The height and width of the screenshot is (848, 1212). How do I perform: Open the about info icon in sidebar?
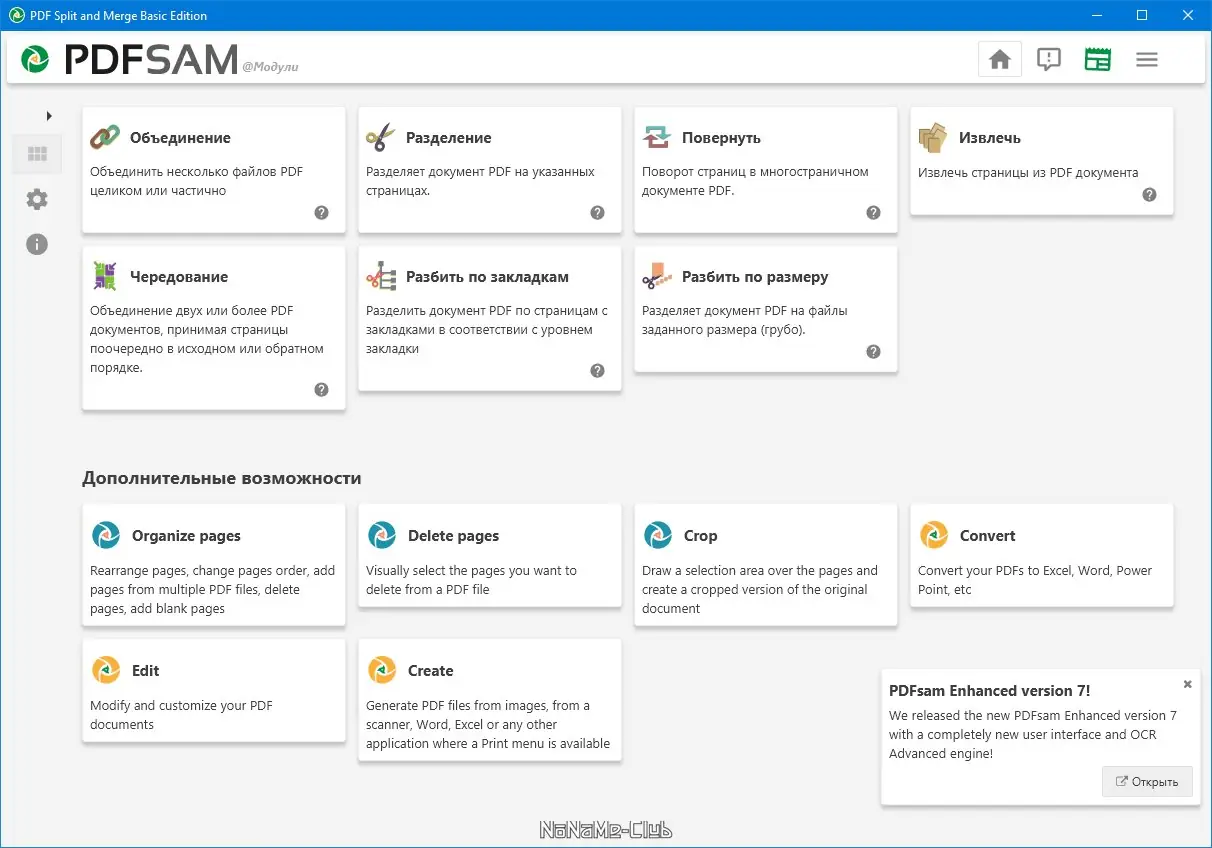tap(37, 244)
